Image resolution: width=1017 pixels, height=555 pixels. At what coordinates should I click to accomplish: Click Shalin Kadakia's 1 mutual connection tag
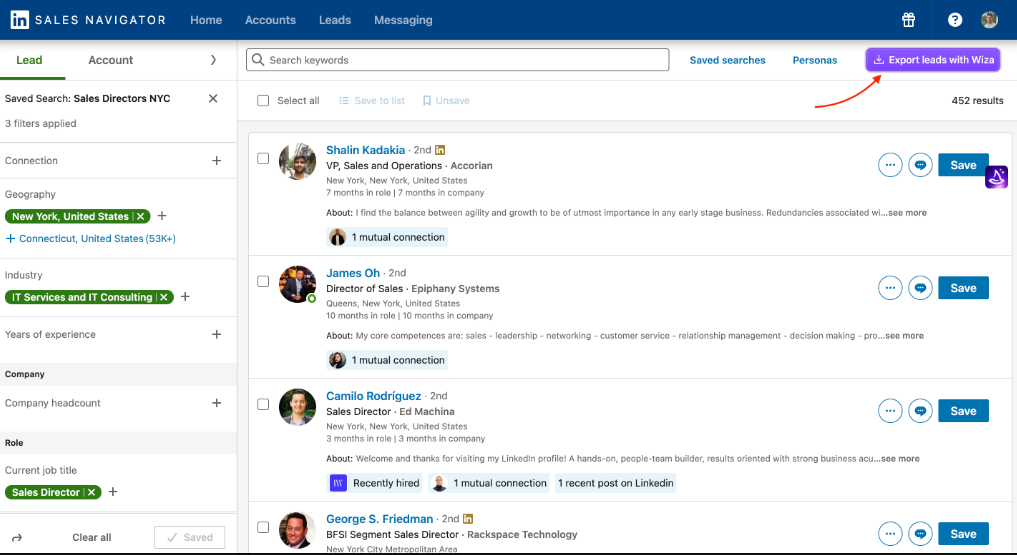(387, 237)
